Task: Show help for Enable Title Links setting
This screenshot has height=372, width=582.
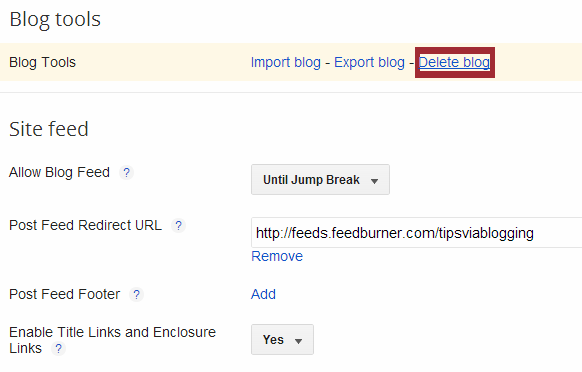Action: pyautogui.click(x=58, y=349)
